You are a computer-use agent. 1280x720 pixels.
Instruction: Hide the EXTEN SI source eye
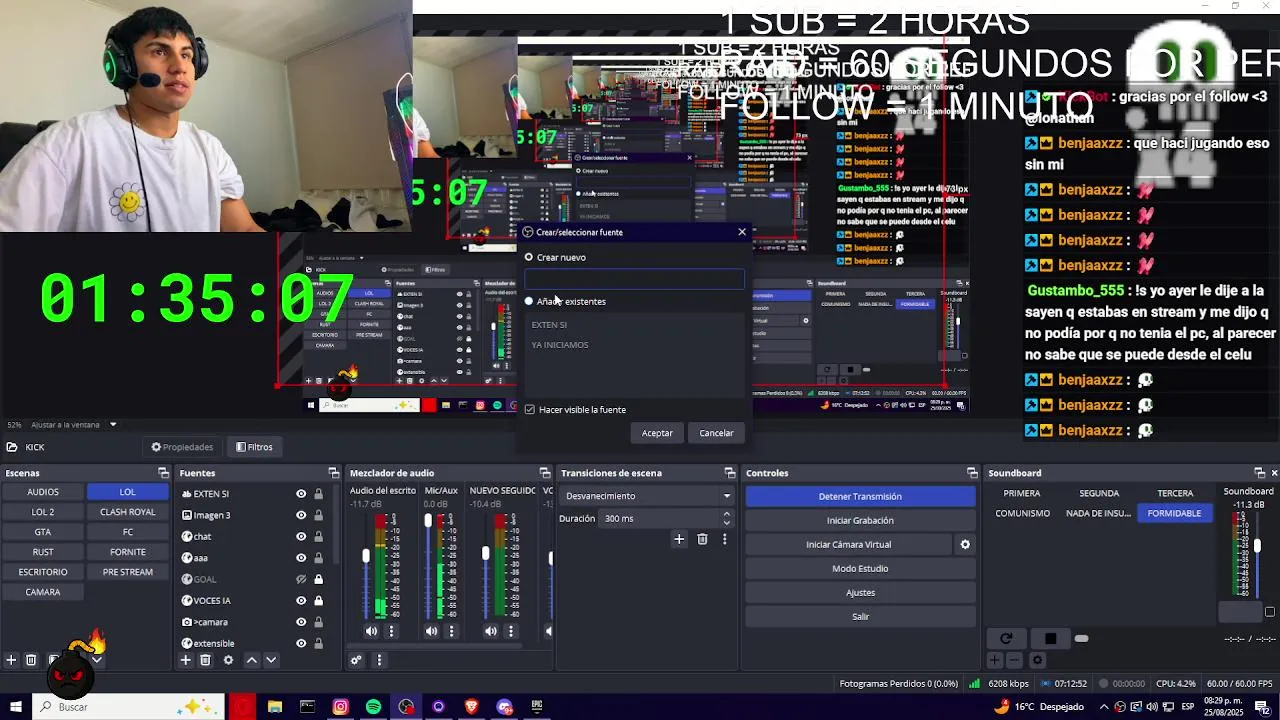tap(301, 494)
